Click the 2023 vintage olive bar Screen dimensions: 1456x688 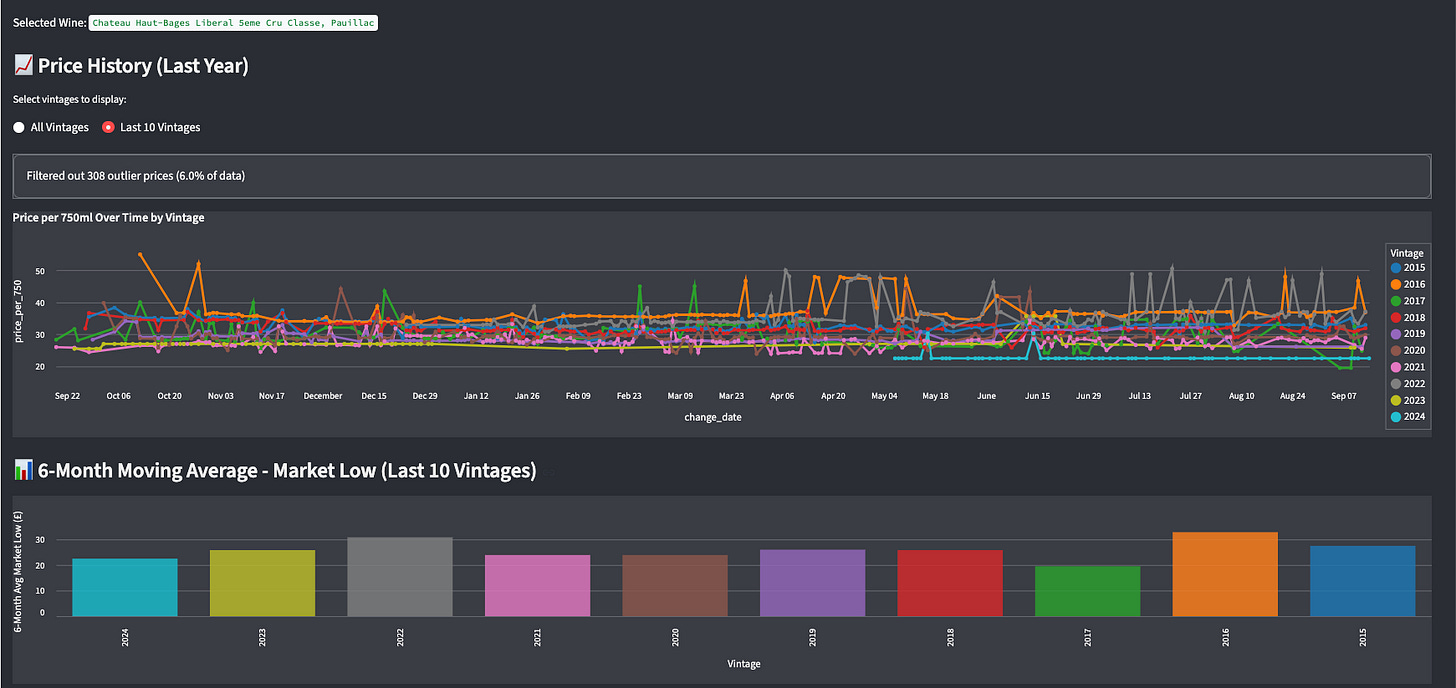262,583
